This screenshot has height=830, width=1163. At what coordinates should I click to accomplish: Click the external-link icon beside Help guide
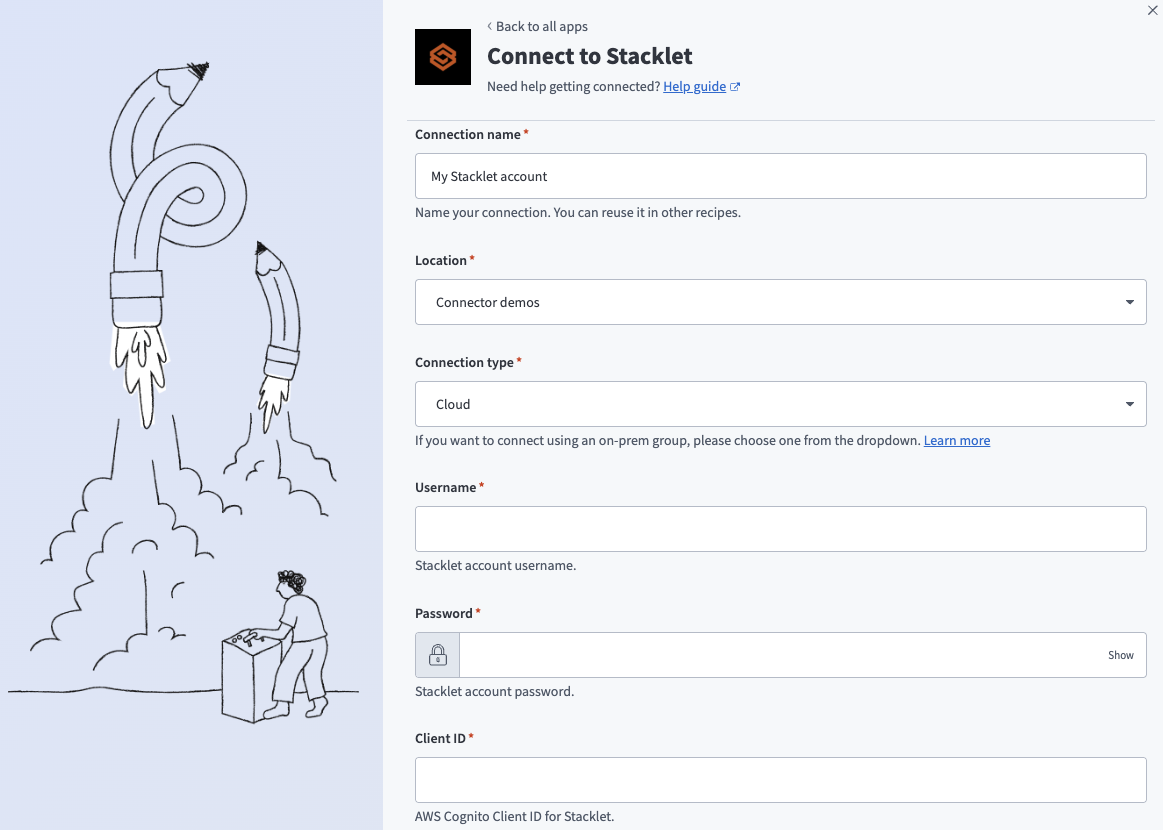point(736,86)
